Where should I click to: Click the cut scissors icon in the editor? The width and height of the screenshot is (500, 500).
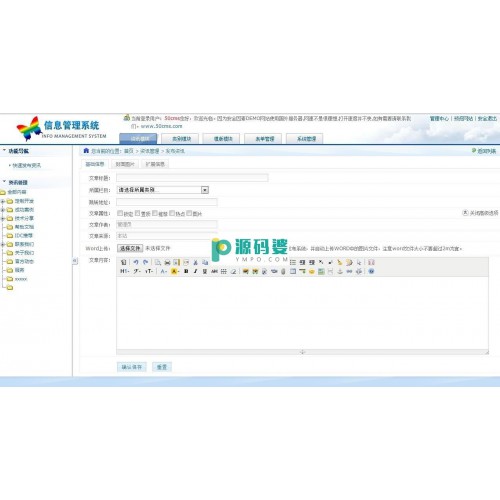196,262
